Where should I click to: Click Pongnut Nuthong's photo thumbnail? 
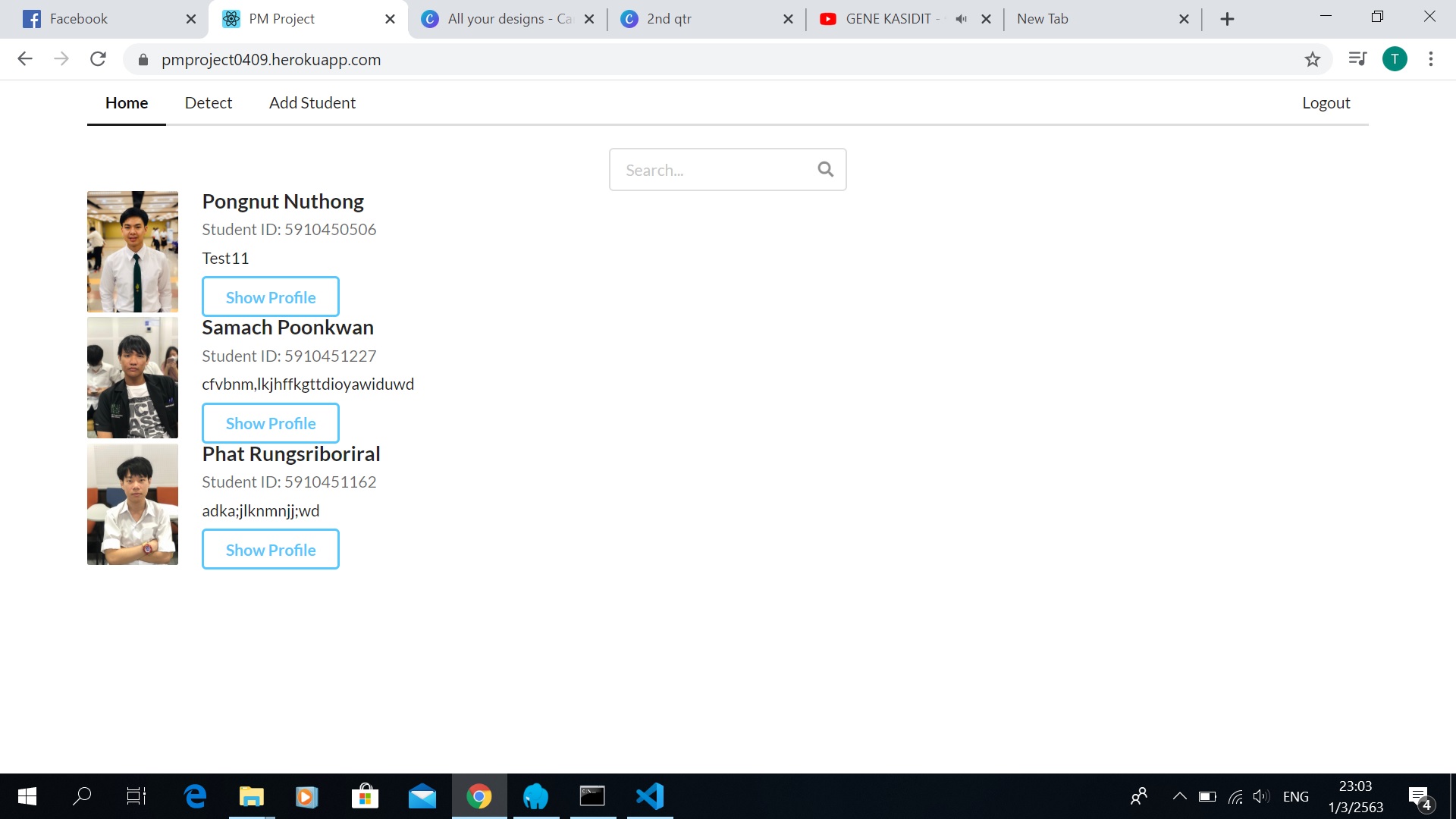[133, 252]
